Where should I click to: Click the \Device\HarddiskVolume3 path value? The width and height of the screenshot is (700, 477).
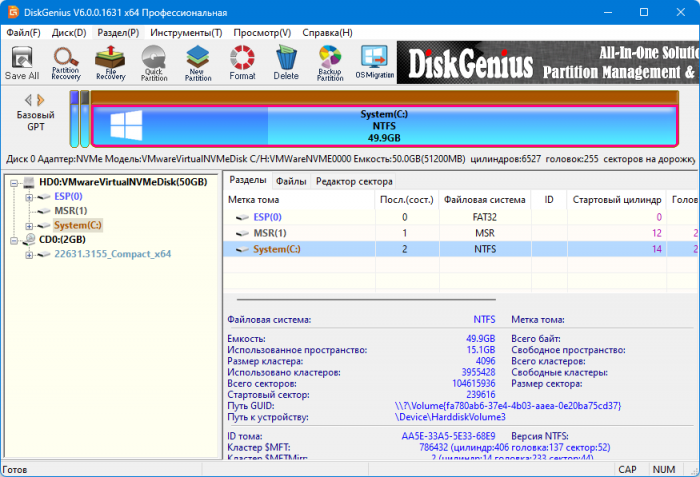[450, 417]
